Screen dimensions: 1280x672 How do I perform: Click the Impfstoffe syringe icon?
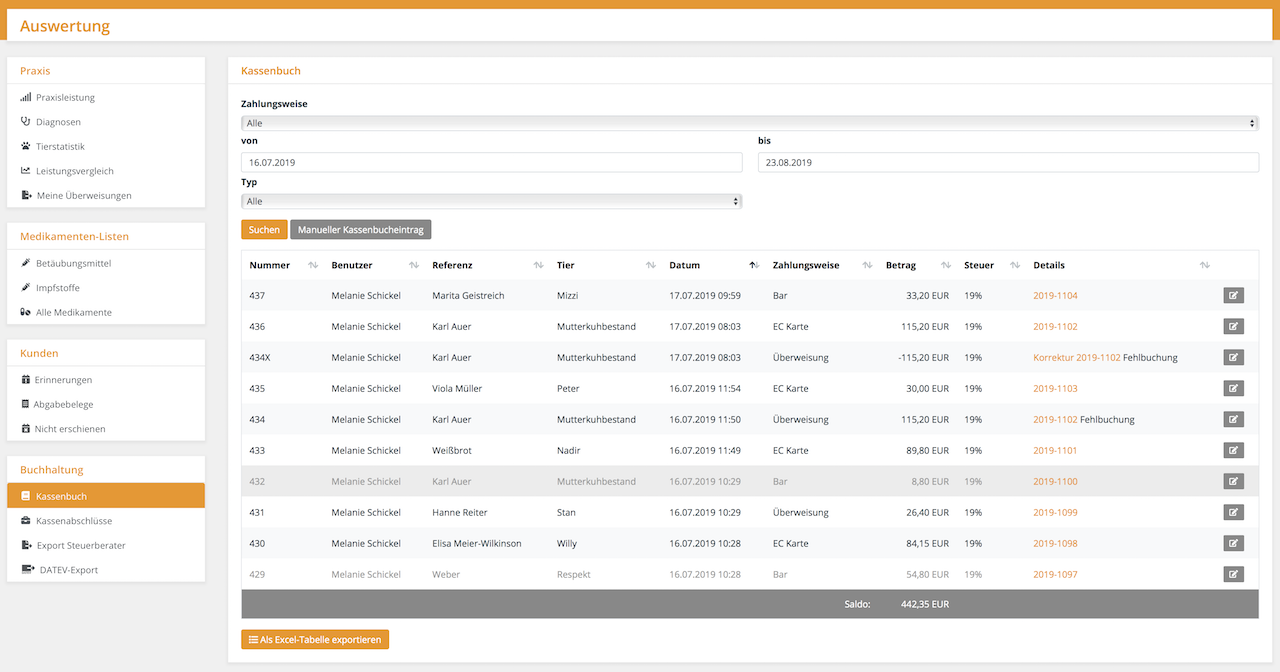coord(26,288)
